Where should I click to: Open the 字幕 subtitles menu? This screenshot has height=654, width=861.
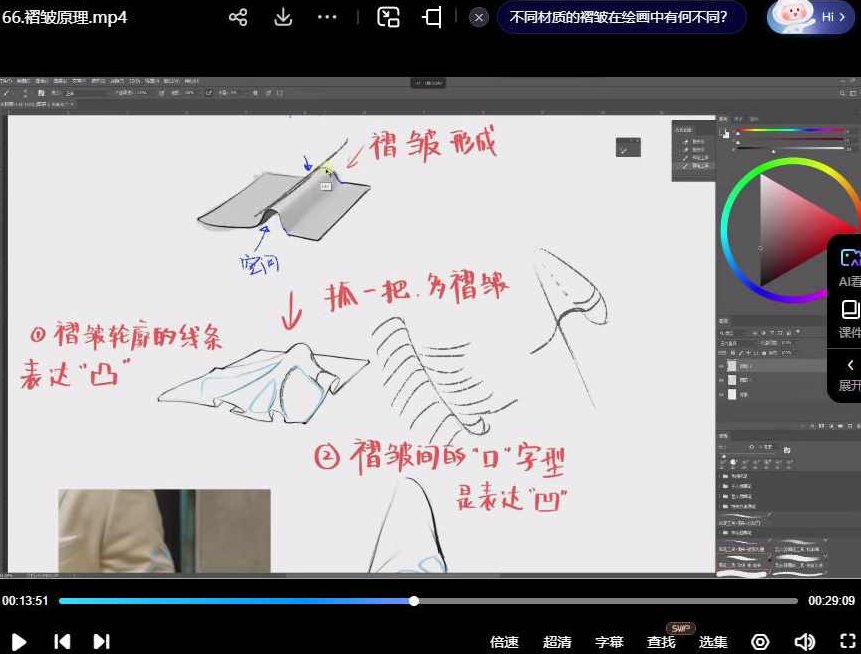click(609, 642)
